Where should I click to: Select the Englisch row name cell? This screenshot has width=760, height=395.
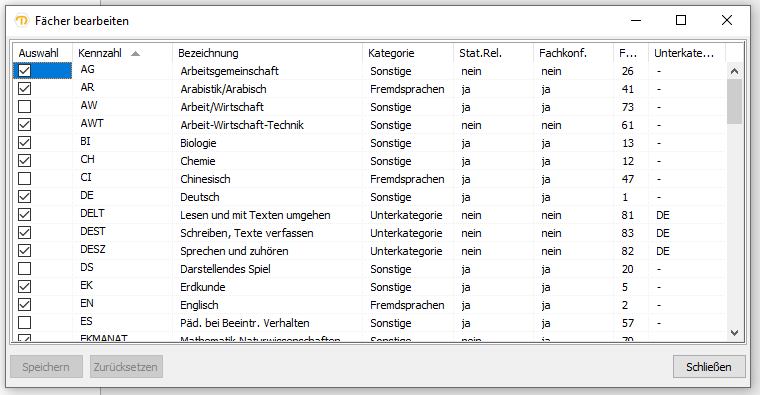pyautogui.click(x=199, y=305)
